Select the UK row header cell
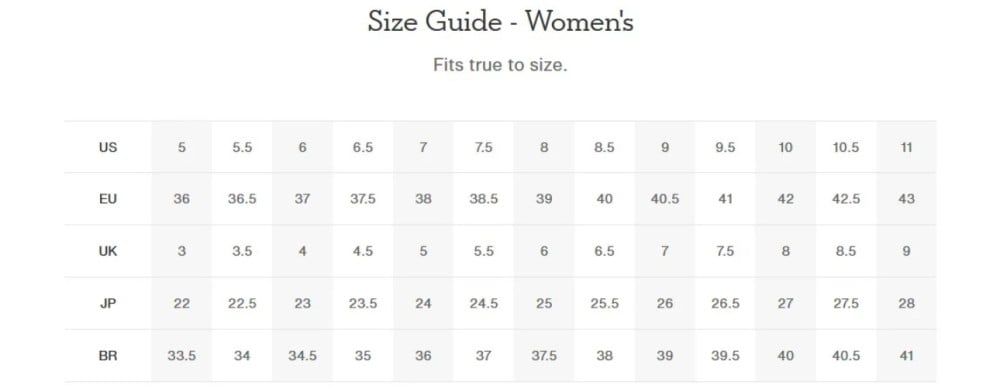Screen dimensions: 1000x392 click(x=108, y=251)
